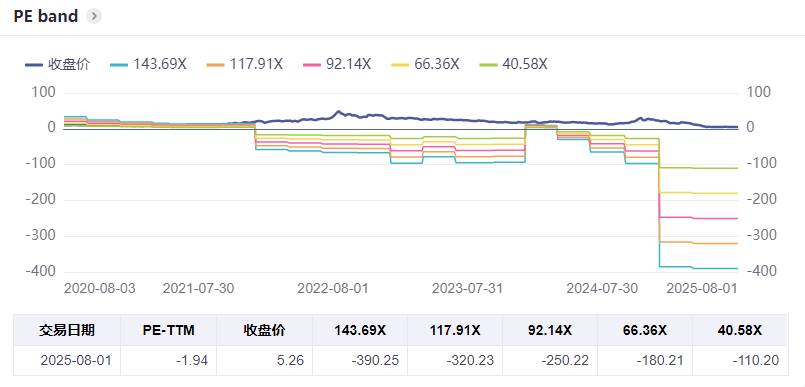Click the 交易日期 table header
Screen dimensions: 805x387
[67, 330]
